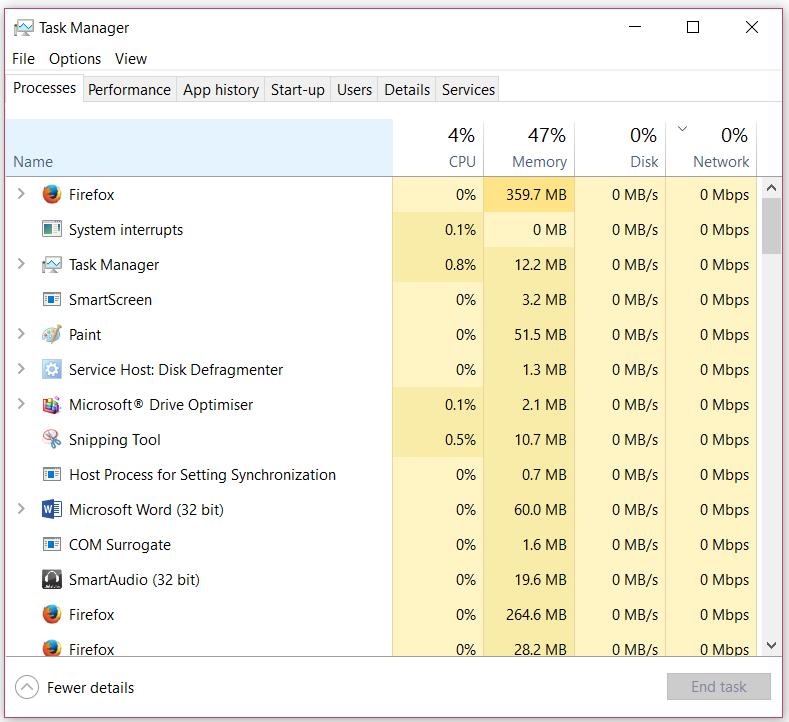Switch to the App history tab

tap(221, 90)
